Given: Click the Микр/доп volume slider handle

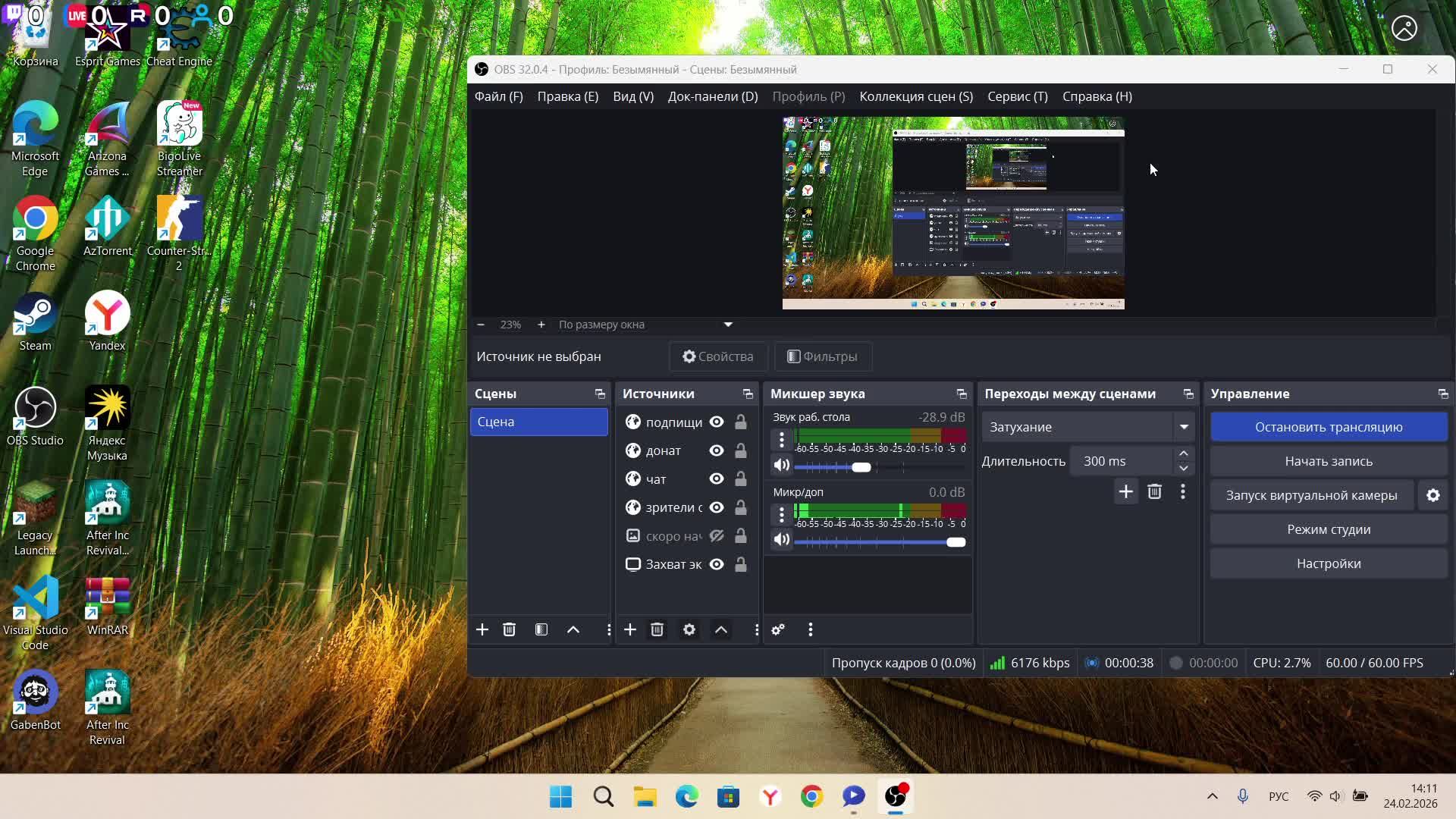Looking at the screenshot, I should (956, 542).
